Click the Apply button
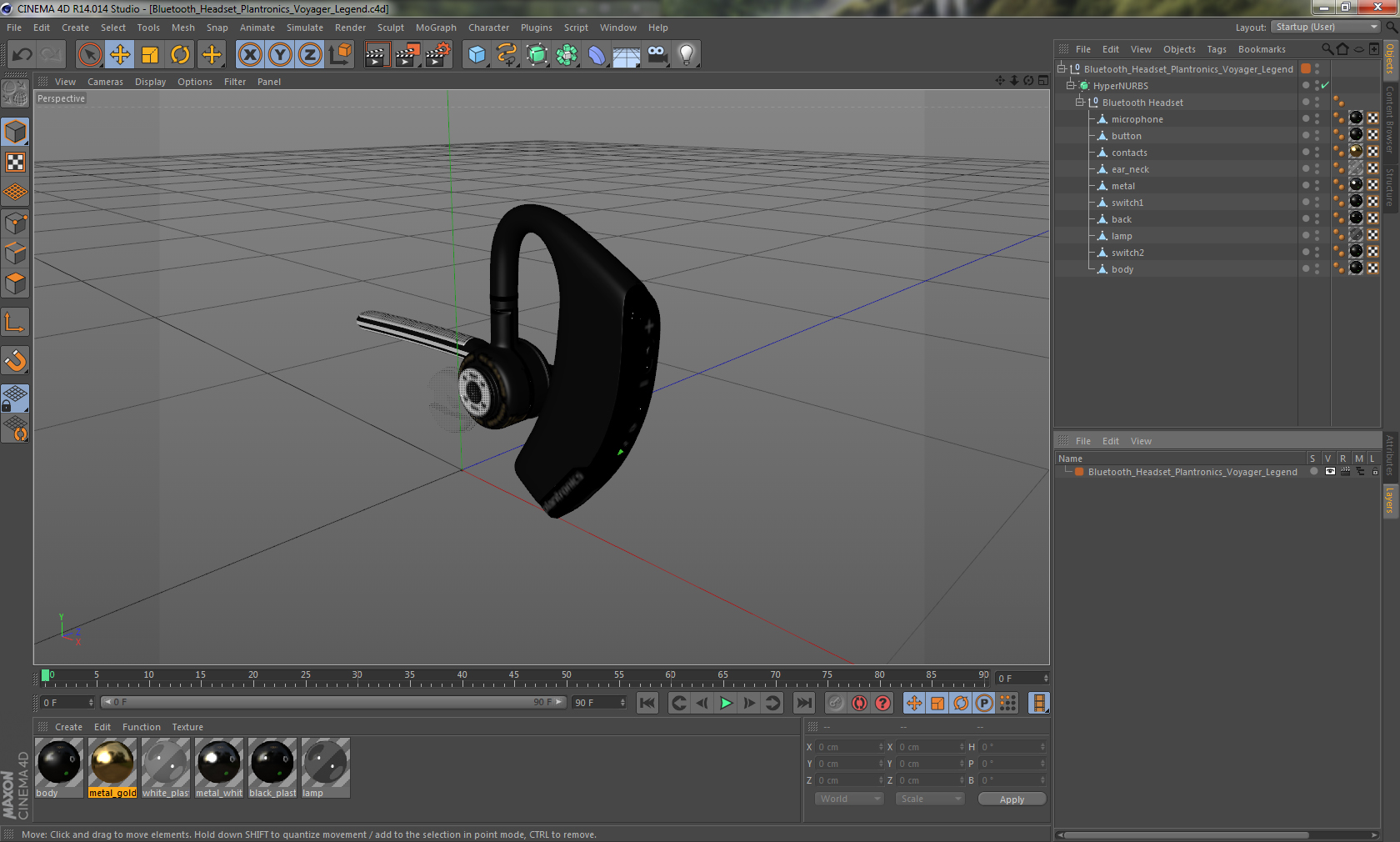This screenshot has height=842, width=1400. 1012,799
